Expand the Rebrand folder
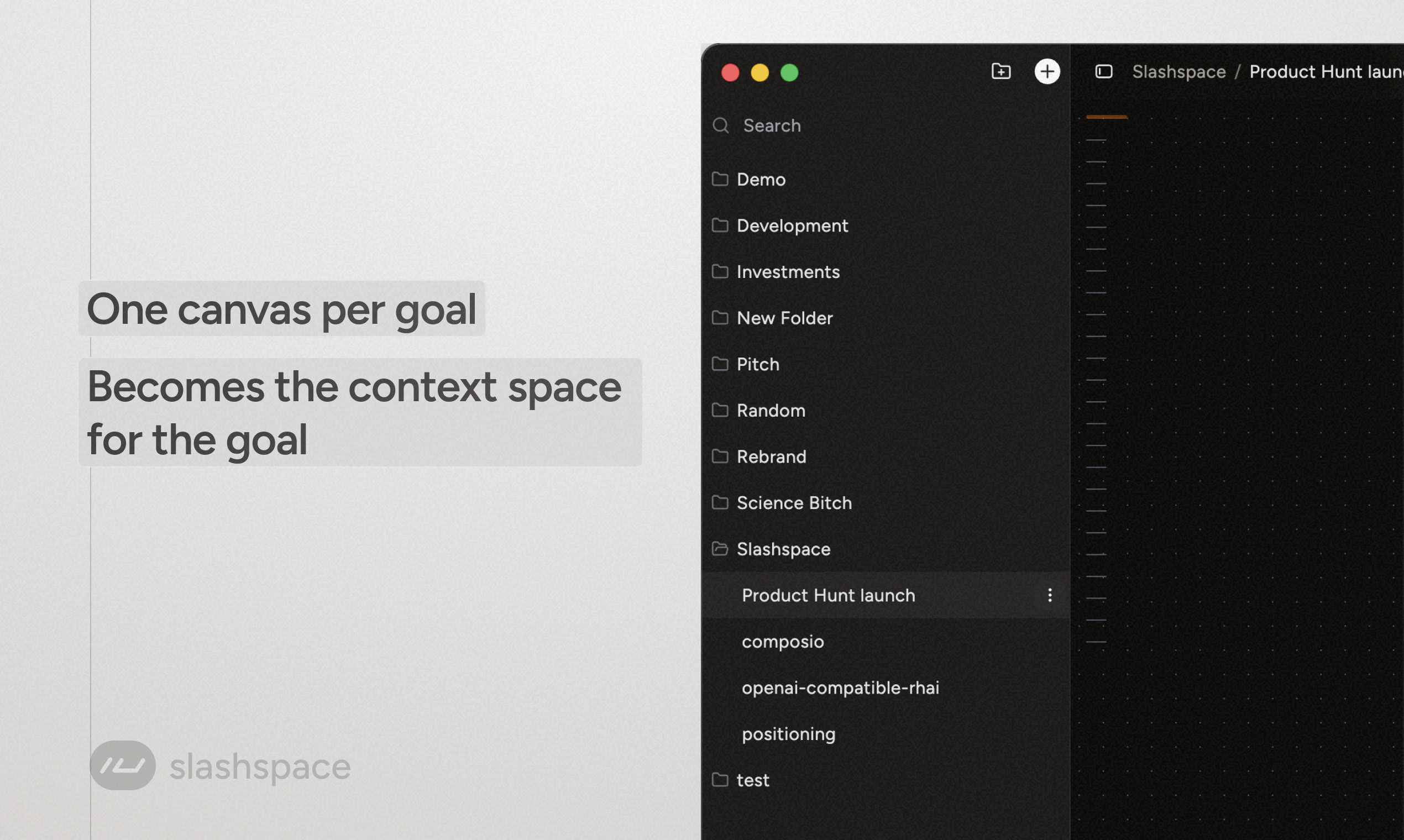Screen dimensions: 1404x840 tap(886, 457)
